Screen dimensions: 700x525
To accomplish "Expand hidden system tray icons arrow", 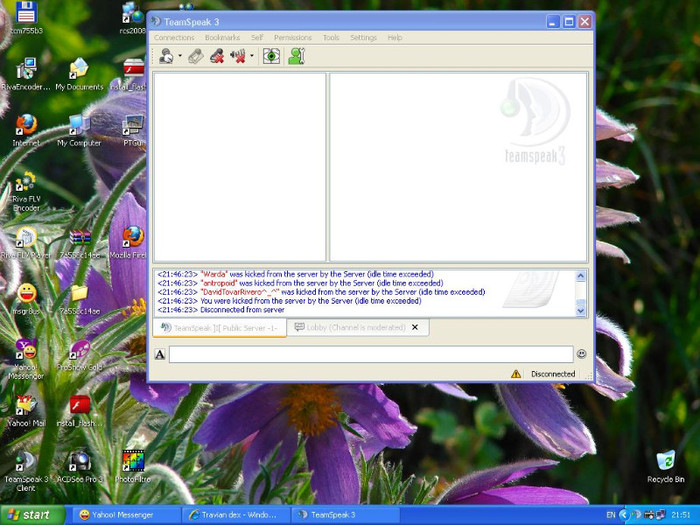I will pyautogui.click(x=624, y=515).
